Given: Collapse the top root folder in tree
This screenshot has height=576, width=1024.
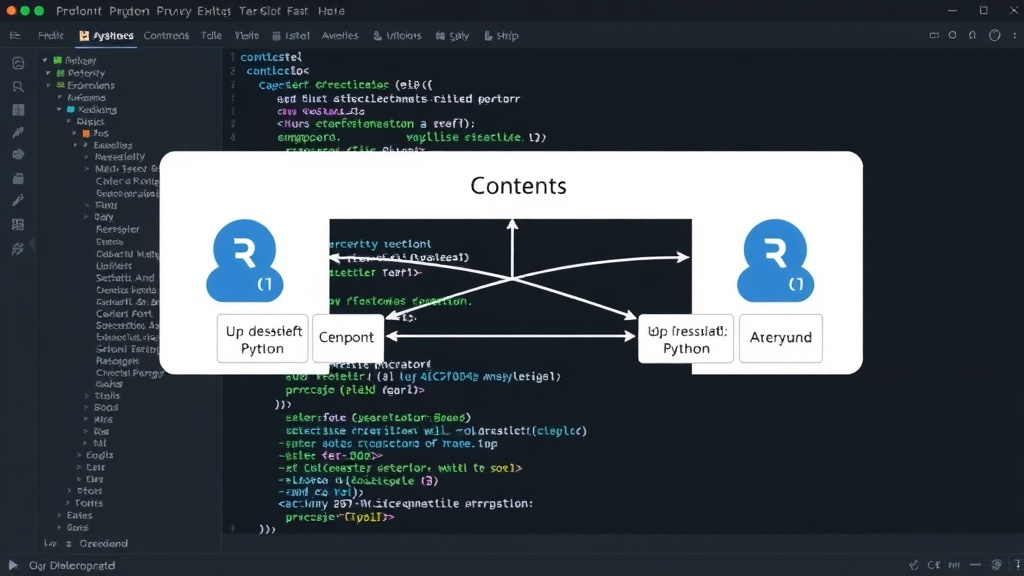Looking at the screenshot, I should [45, 60].
